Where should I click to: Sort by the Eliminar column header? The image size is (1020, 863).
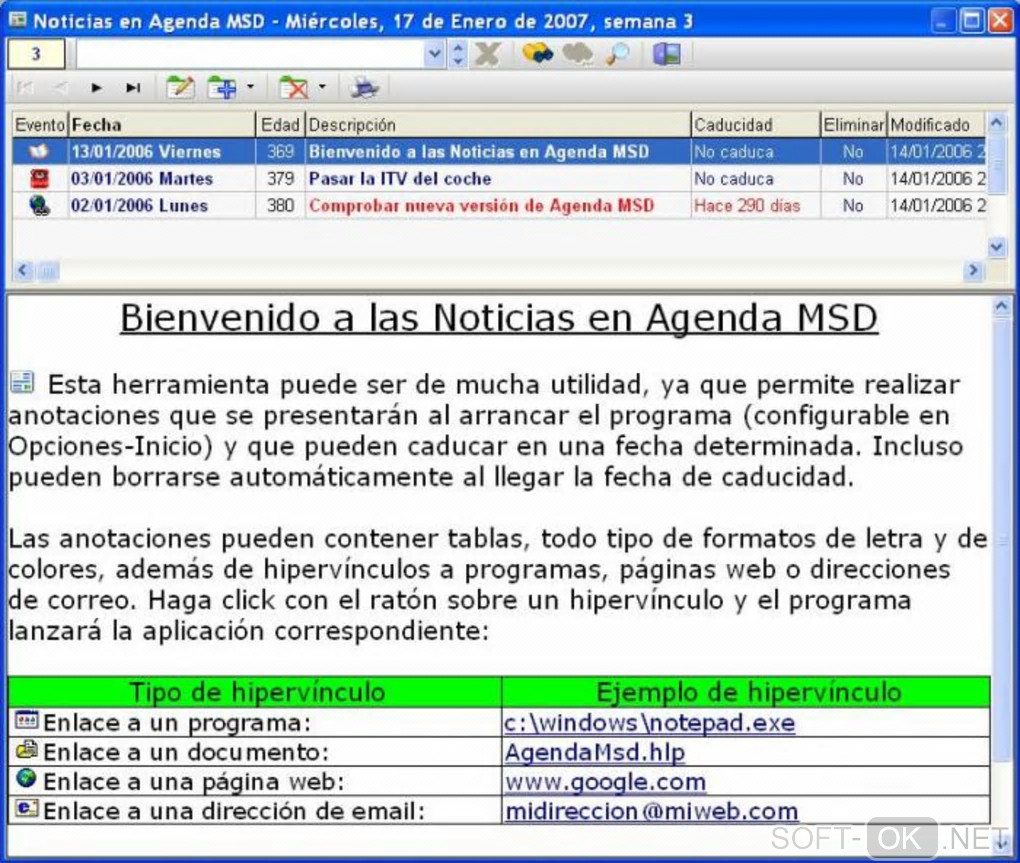pos(853,124)
